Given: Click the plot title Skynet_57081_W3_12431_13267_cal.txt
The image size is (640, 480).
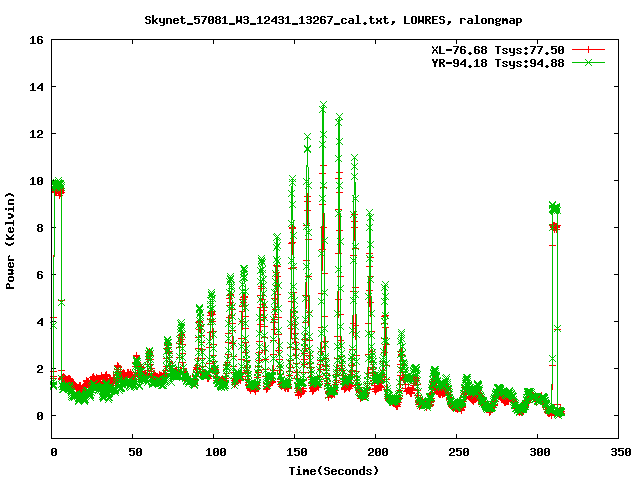Looking at the screenshot, I should point(270,20).
